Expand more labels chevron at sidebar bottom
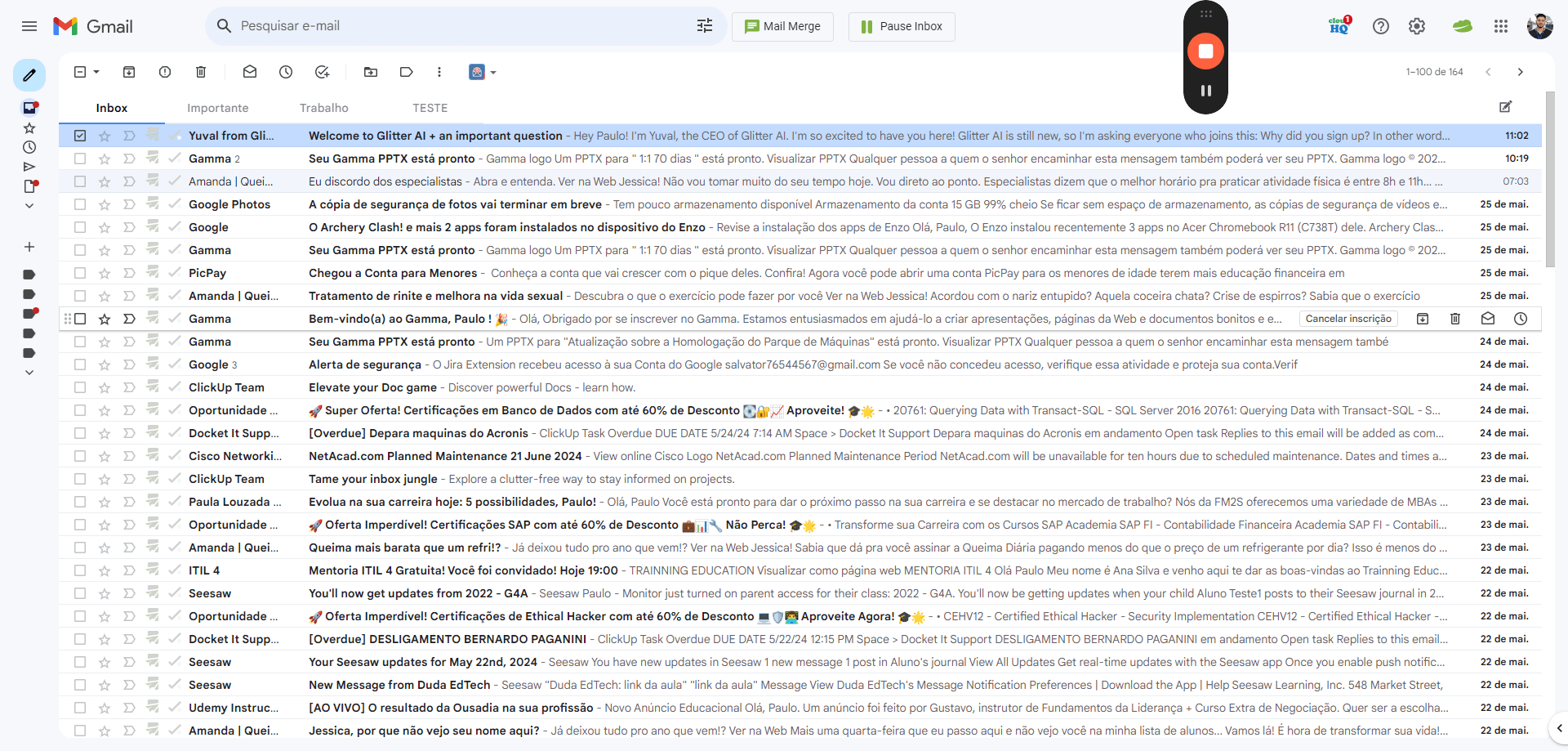Image resolution: width=1568 pixels, height=751 pixels. tap(29, 373)
